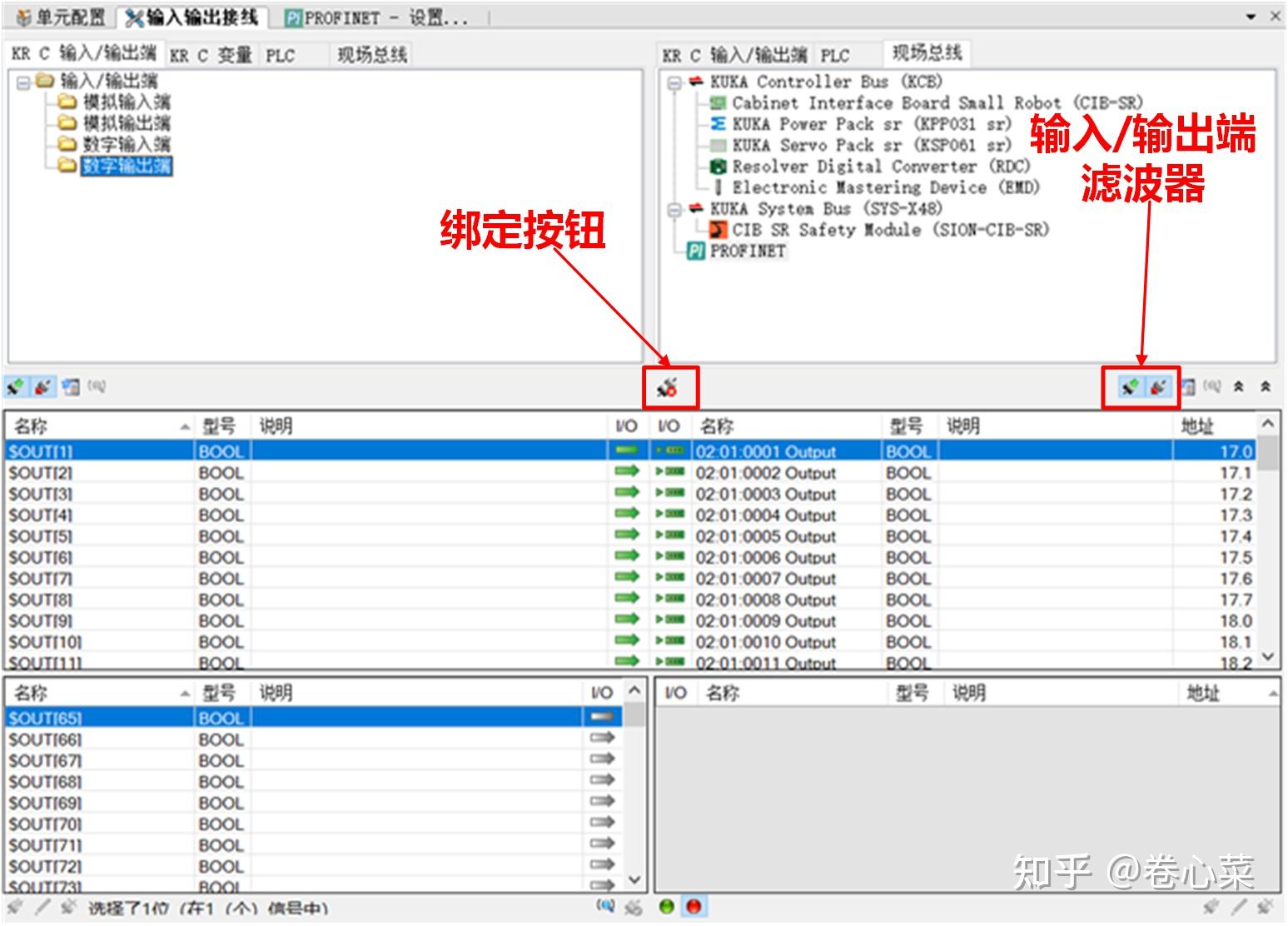This screenshot has height=926, width=1288.
Task: Click the disconnect plug icon in bottom-right corner
Action: click(x=1264, y=908)
